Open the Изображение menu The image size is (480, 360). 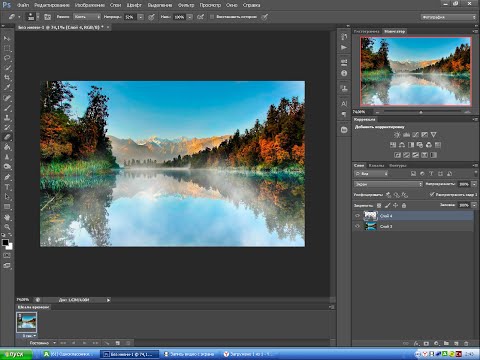click(89, 5)
